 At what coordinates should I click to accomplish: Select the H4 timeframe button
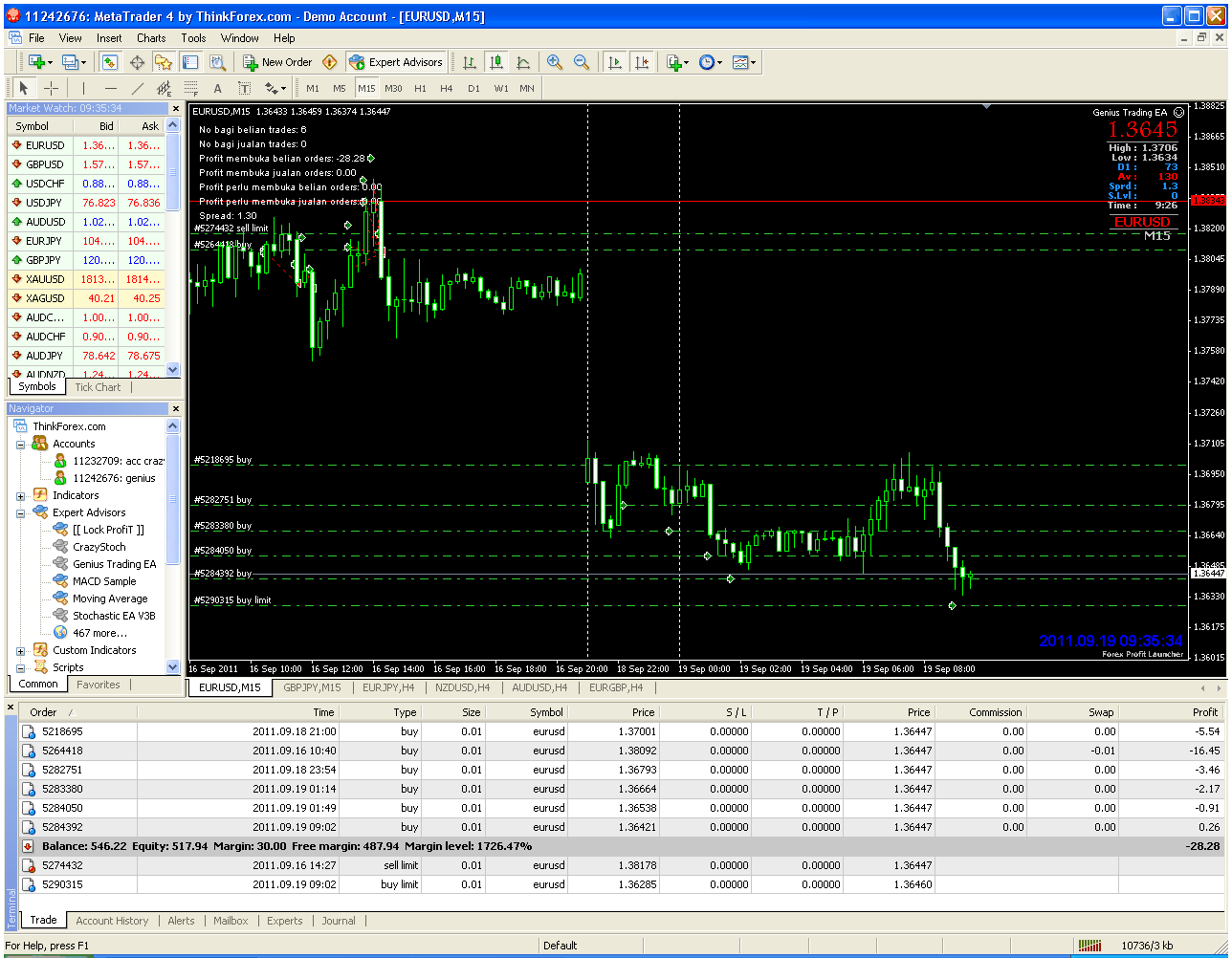[447, 88]
